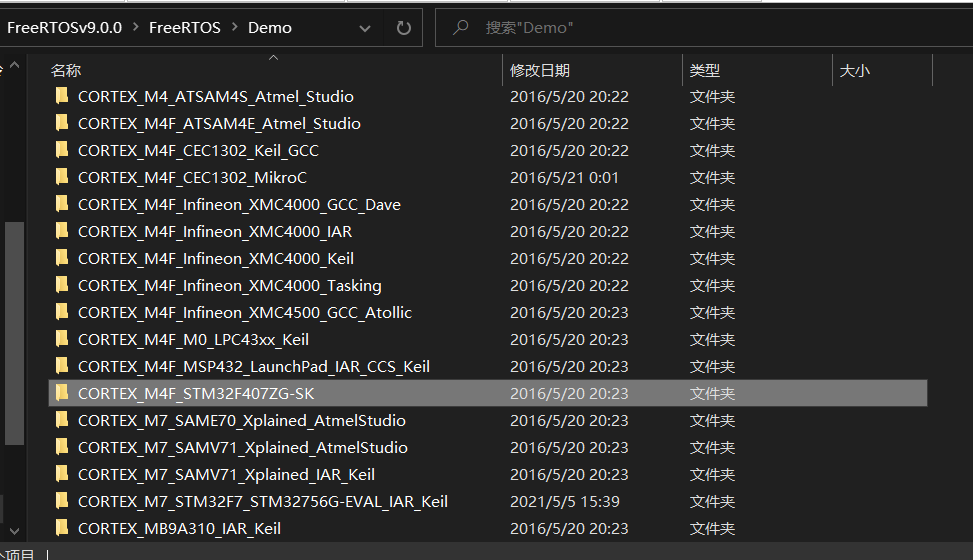The height and width of the screenshot is (560, 973).
Task: Click folder icon of CORTEX_M4F_STM32F407ZG-SK
Action: 61,393
